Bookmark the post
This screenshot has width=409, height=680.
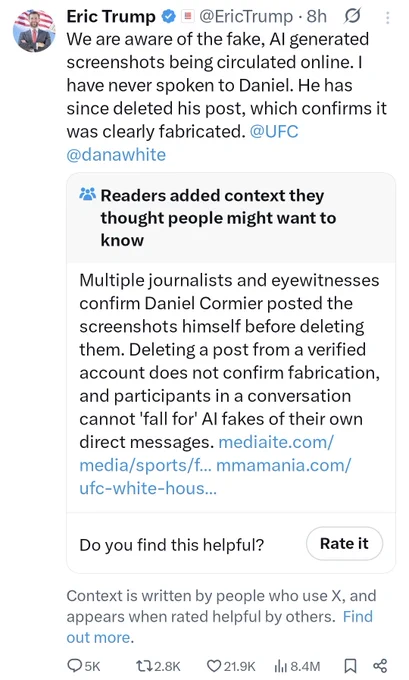tap(350, 666)
